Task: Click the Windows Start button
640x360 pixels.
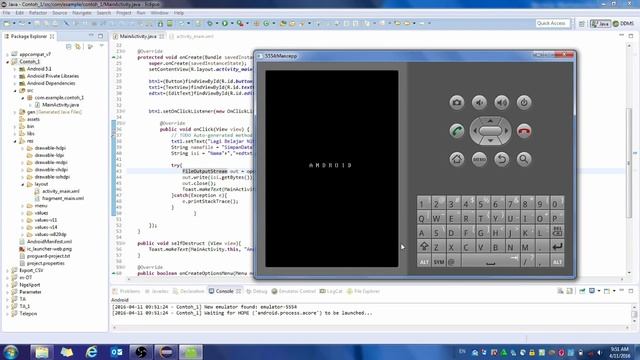Action: (x=11, y=352)
